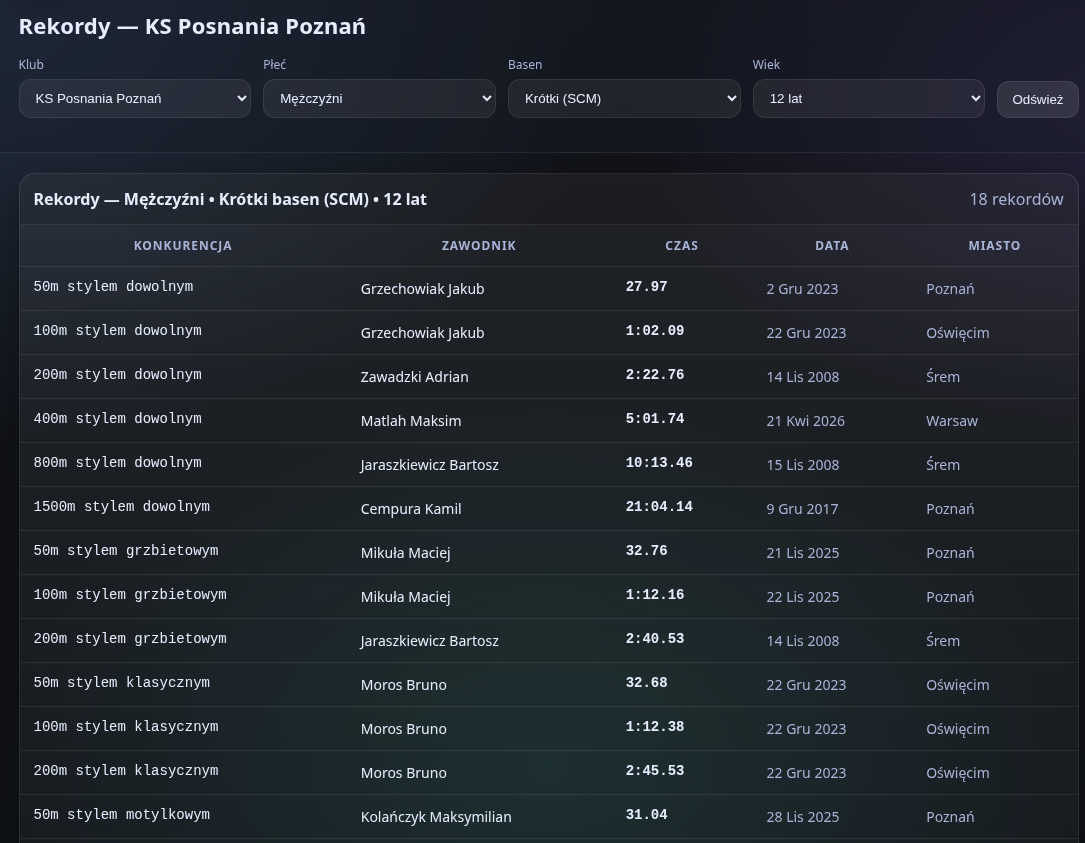Select the time 32.76 for 50m grzbietowym
The width and height of the screenshot is (1085, 843).
coord(646,551)
